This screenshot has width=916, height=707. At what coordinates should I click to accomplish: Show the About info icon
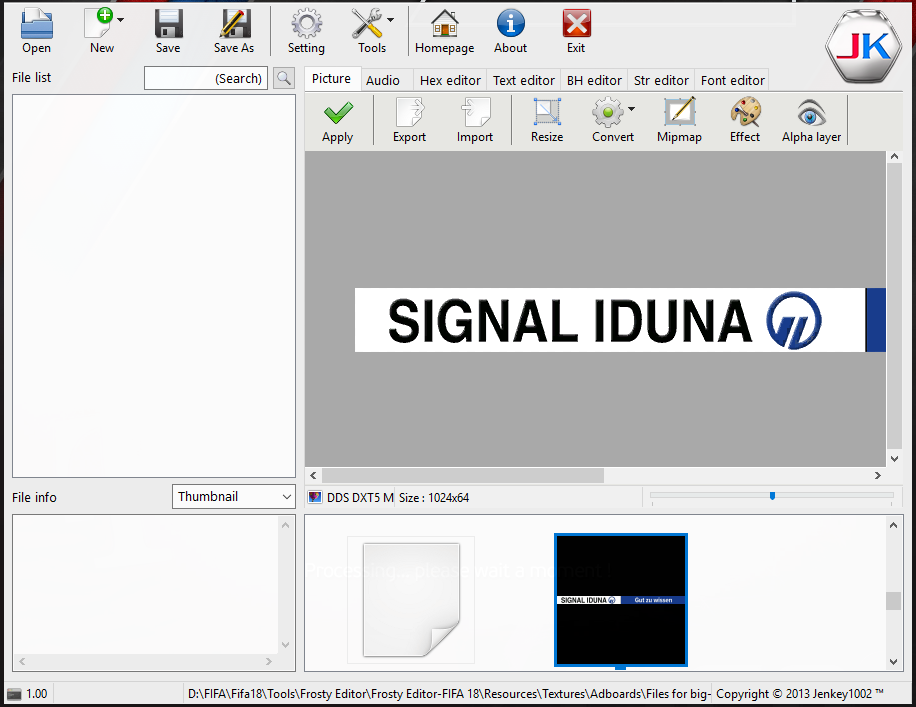click(511, 25)
